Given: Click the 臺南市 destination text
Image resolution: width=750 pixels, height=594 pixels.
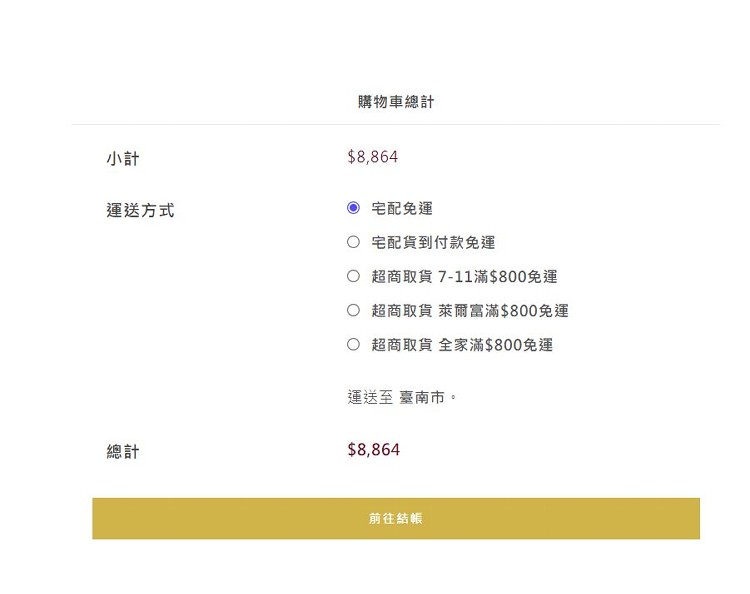Looking at the screenshot, I should [x=422, y=397].
